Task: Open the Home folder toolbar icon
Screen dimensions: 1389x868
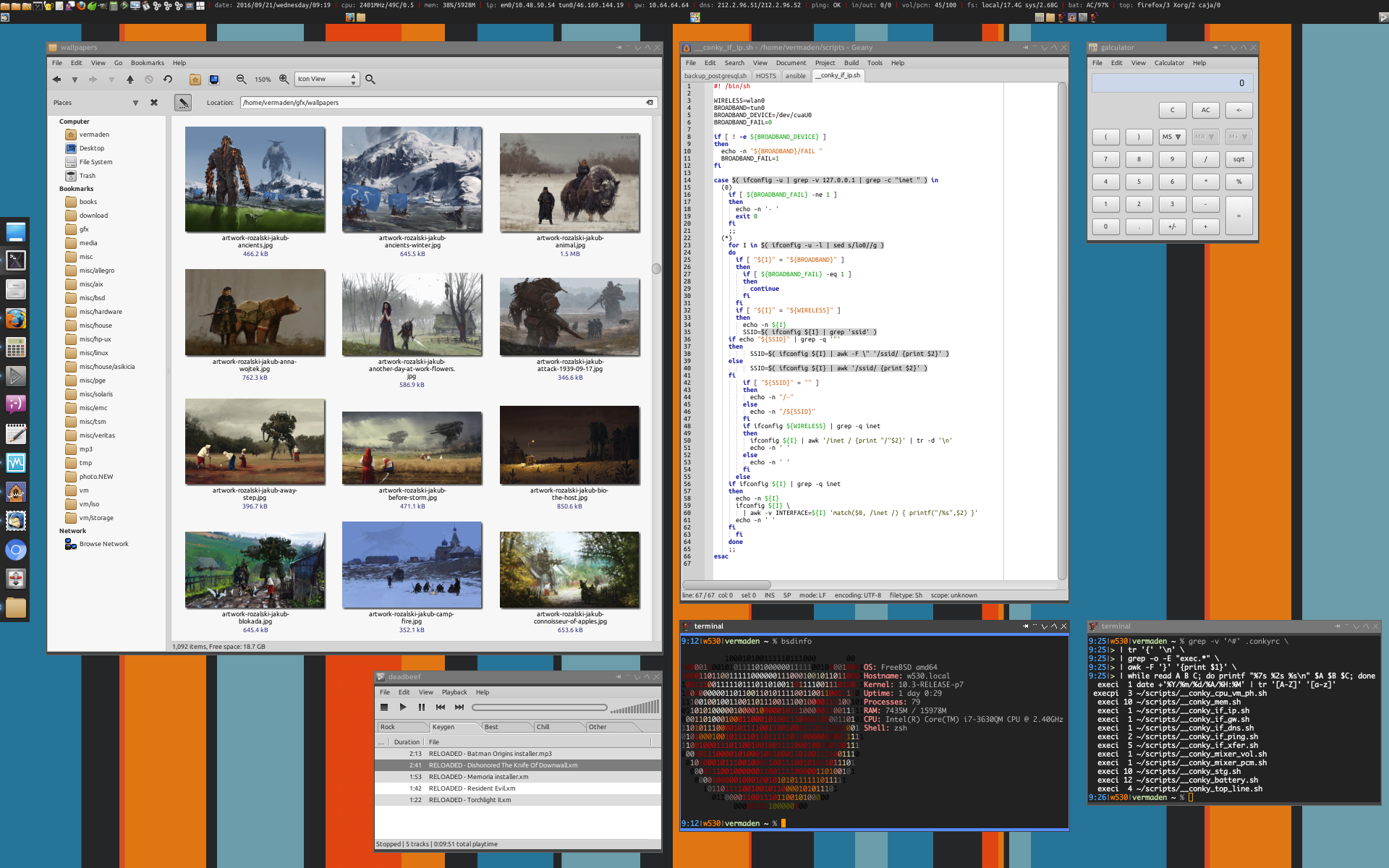Action: [195, 80]
